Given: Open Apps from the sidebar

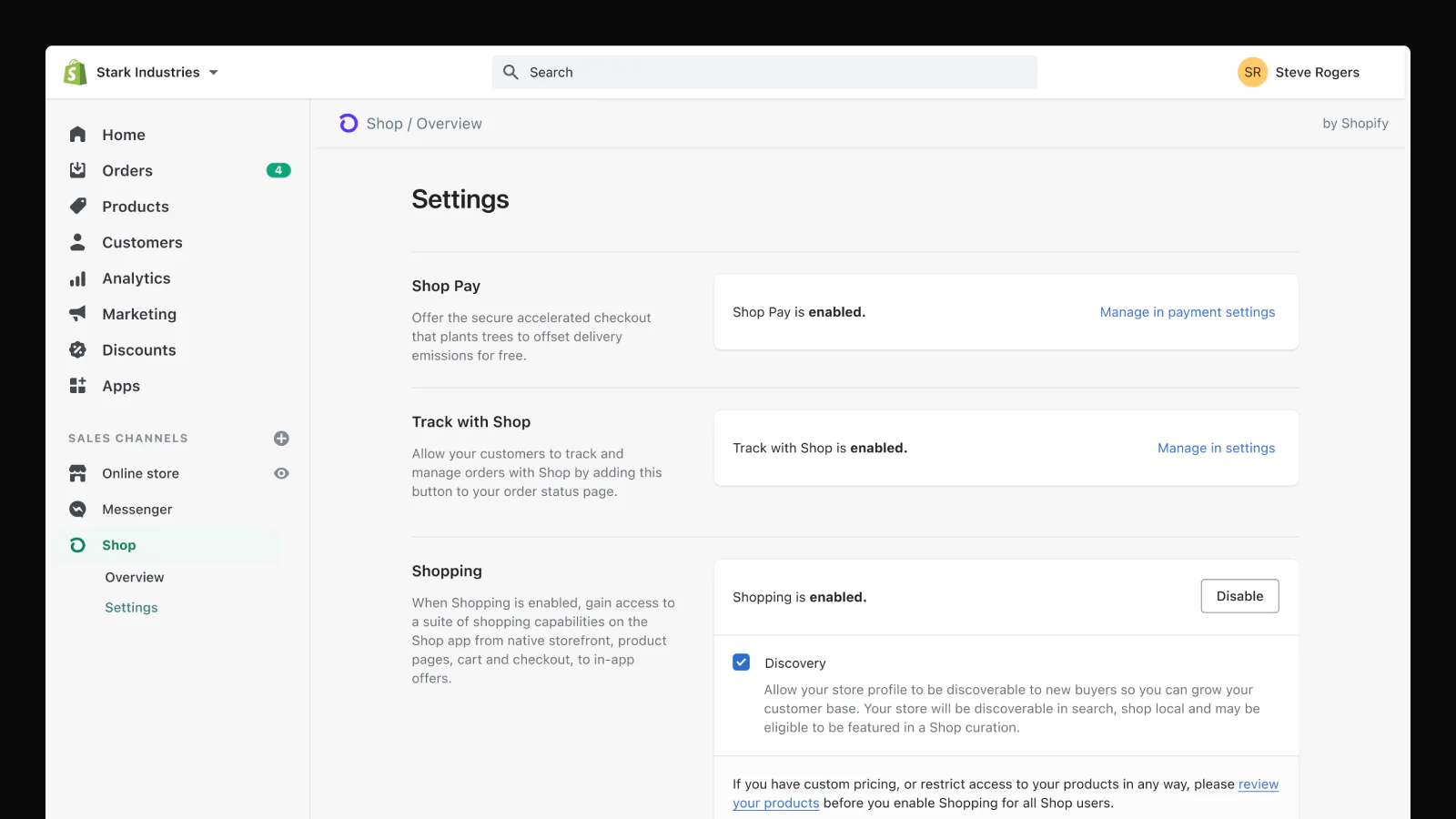Looking at the screenshot, I should (x=121, y=386).
